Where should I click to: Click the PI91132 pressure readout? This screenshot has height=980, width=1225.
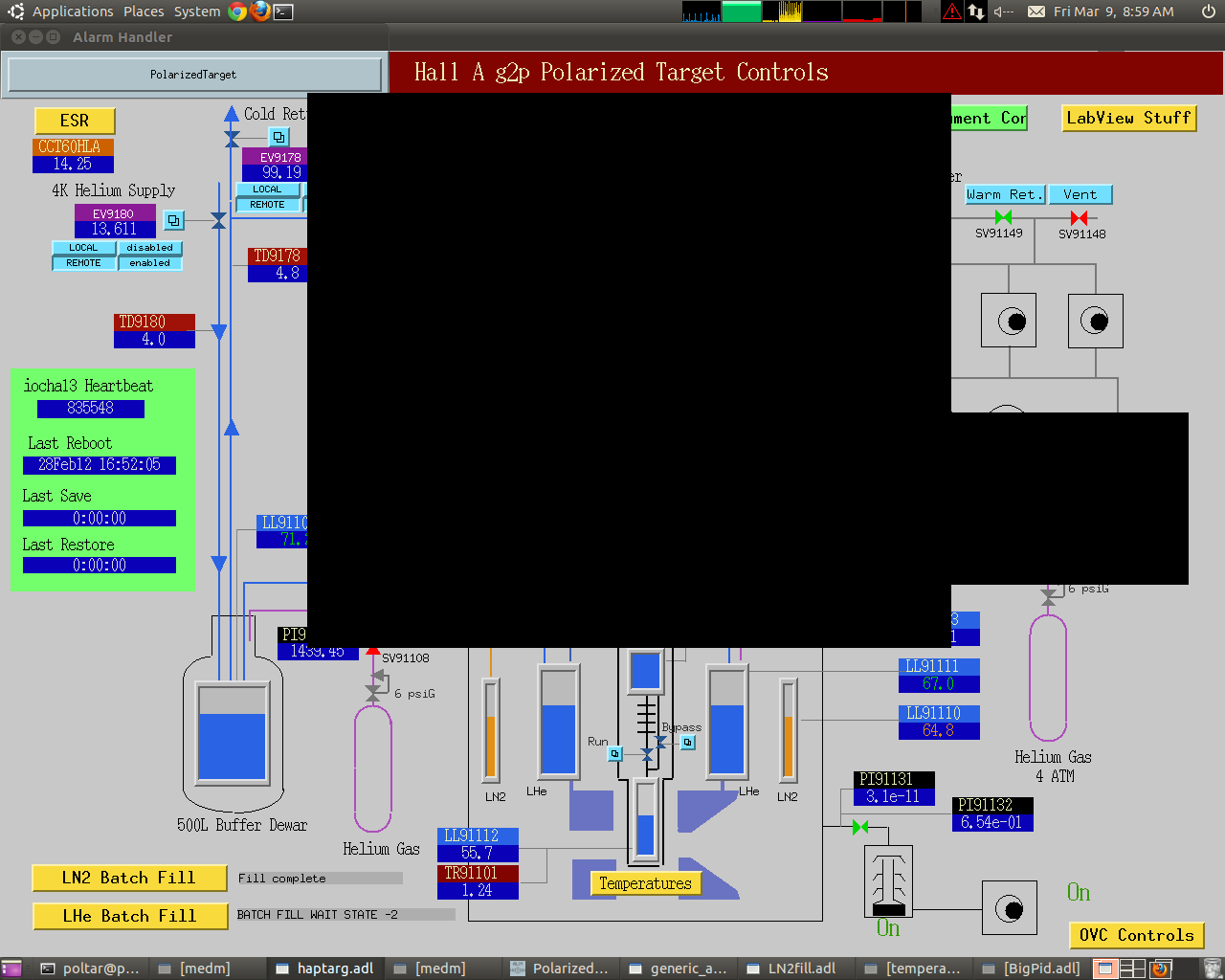coord(991,823)
